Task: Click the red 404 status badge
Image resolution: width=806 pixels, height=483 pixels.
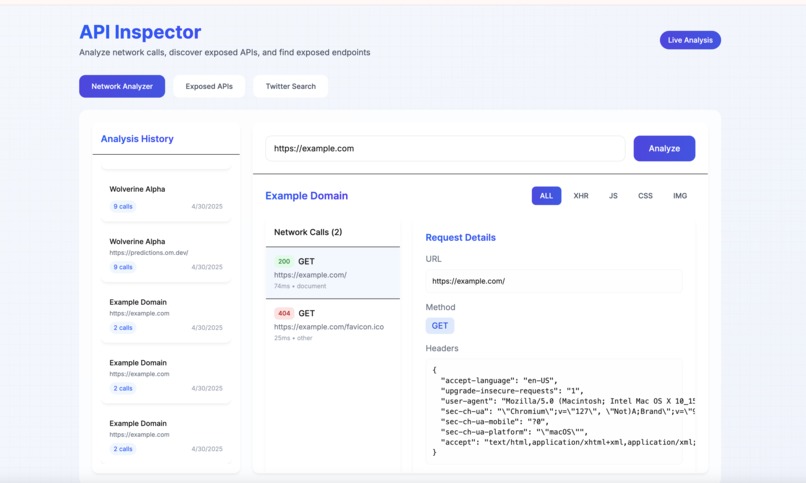Action: (x=284, y=313)
